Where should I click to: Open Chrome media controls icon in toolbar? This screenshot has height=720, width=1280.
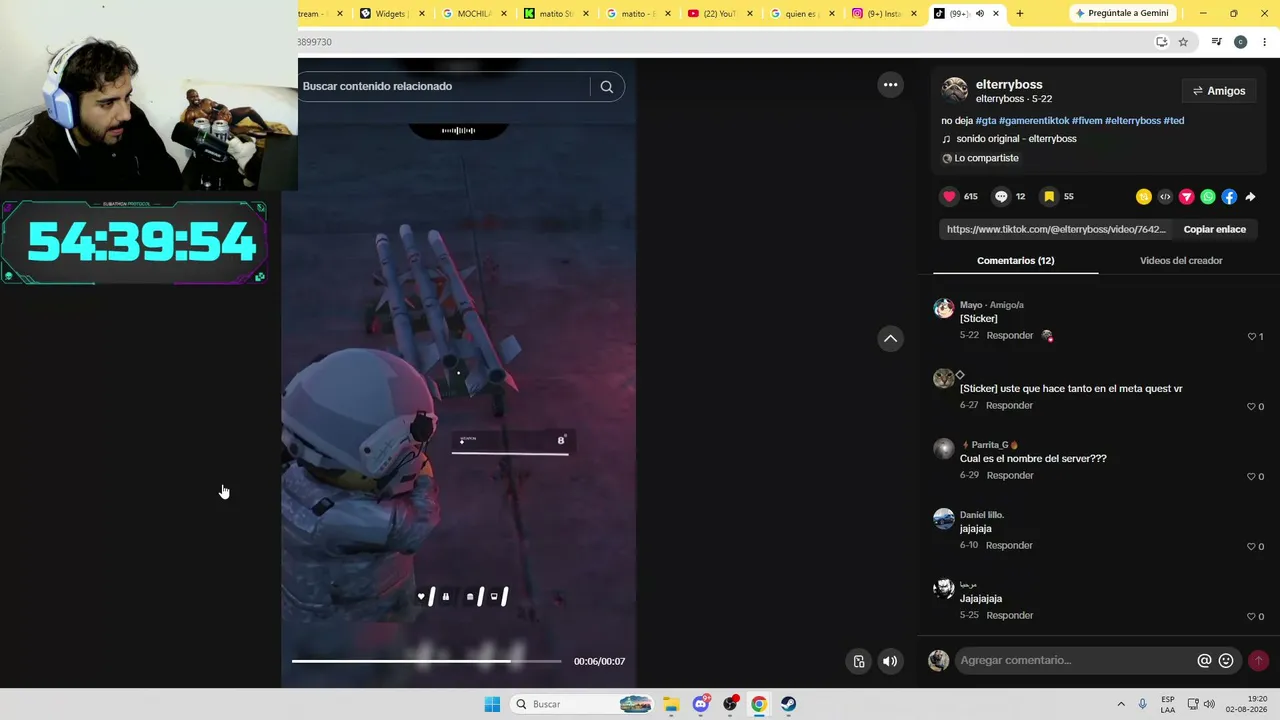point(1216,42)
